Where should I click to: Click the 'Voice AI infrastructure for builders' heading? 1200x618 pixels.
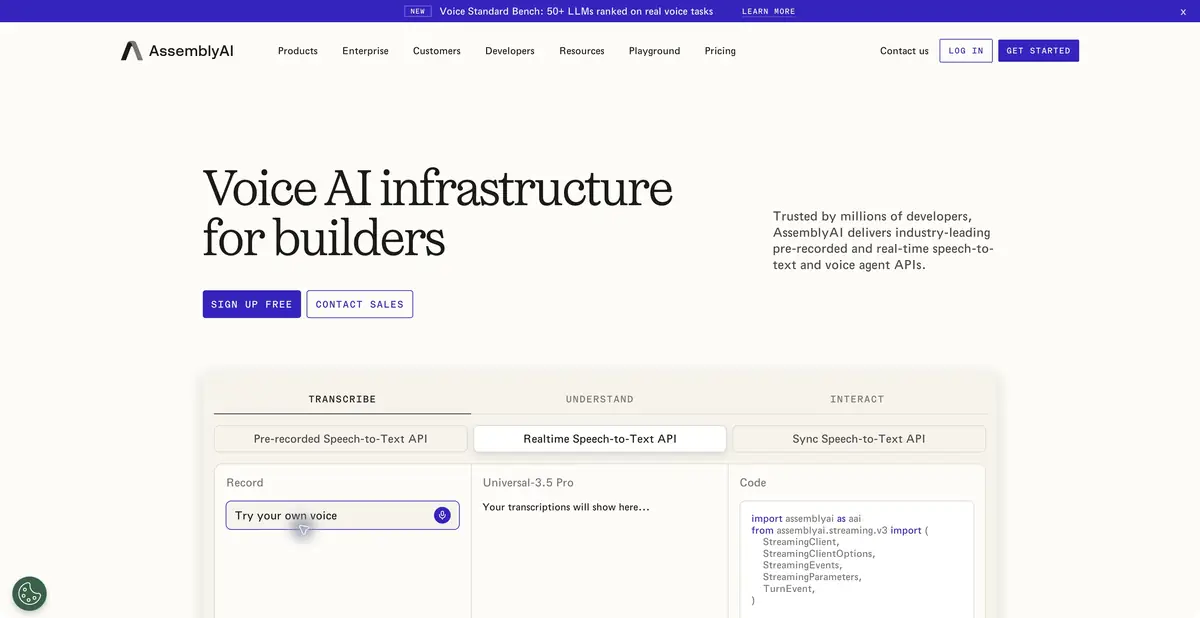pos(438,212)
